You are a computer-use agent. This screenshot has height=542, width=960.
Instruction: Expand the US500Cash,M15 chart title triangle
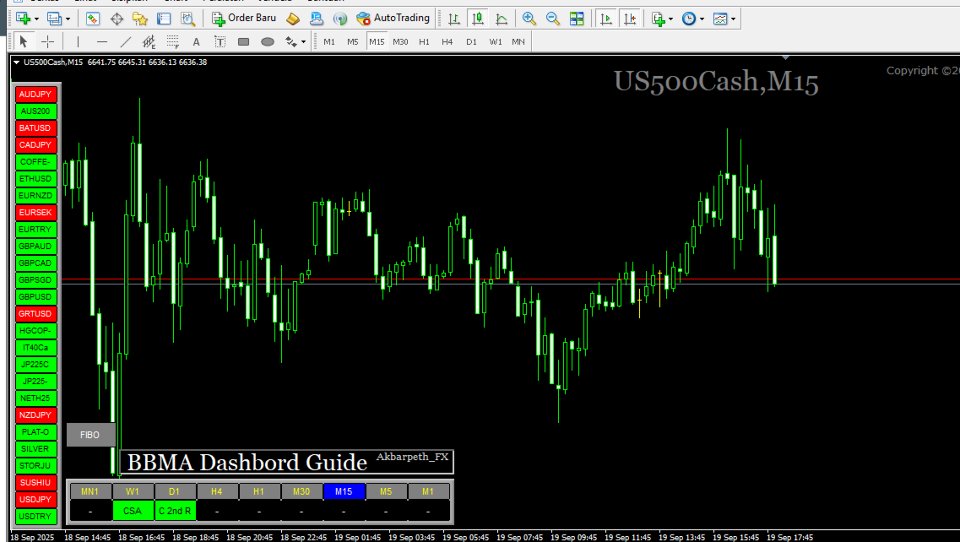click(x=17, y=62)
